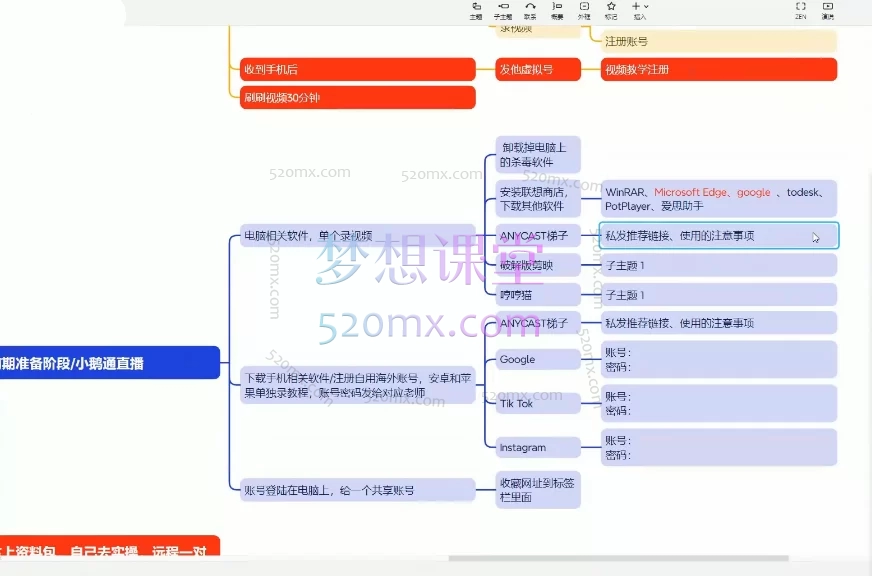Select the 收藏网址到标签栏里面 node
The width and height of the screenshot is (872, 576).
coord(538,489)
